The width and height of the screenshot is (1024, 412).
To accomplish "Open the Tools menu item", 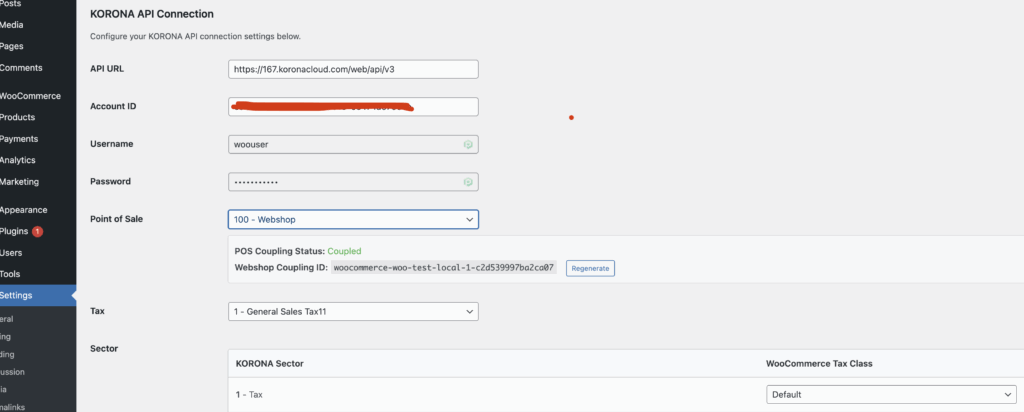I will 10,274.
